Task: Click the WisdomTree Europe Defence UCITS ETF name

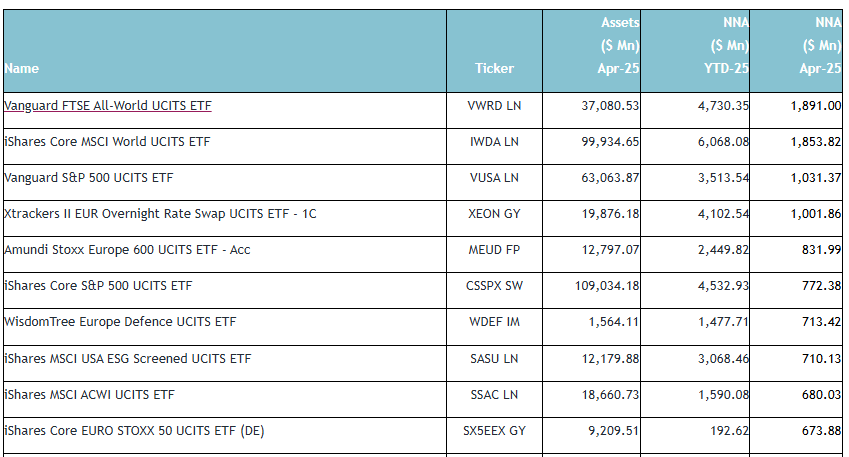Action: point(120,322)
